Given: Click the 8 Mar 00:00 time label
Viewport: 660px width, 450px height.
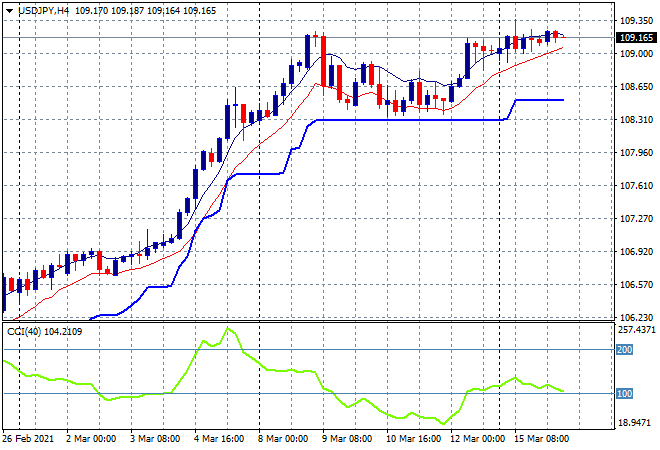Looking at the screenshot, I should click(283, 439).
